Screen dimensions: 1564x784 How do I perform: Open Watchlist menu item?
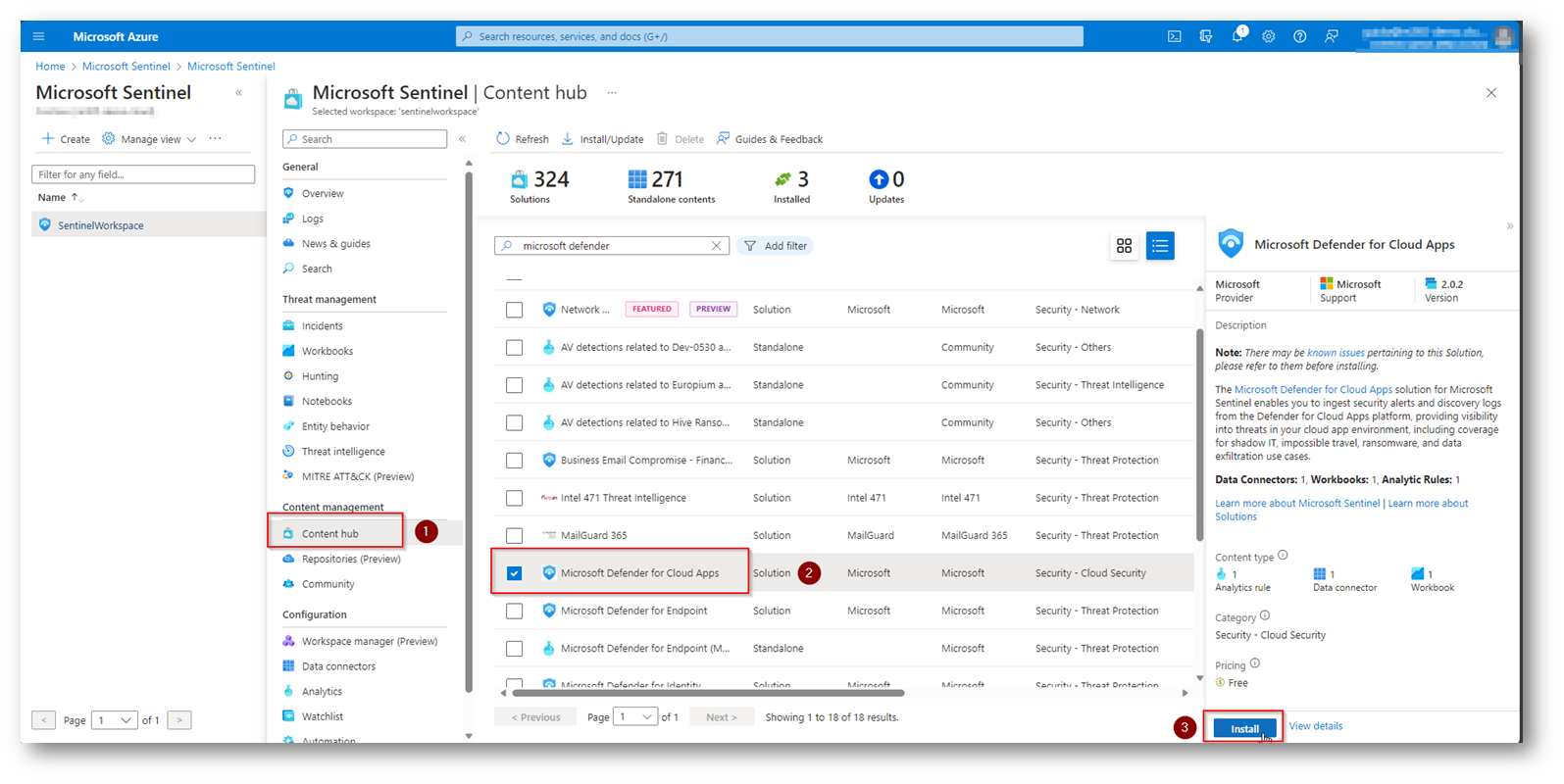tap(323, 717)
